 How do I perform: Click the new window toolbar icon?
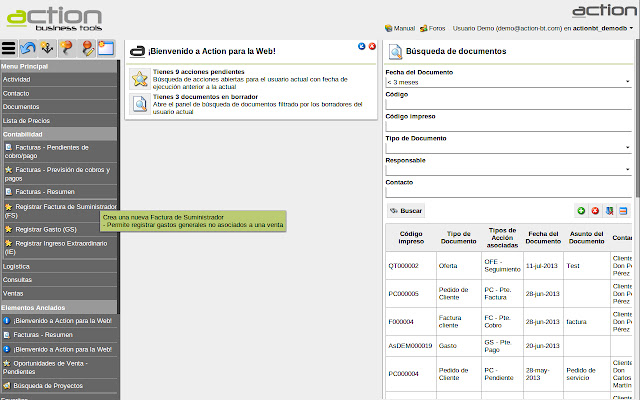106,49
